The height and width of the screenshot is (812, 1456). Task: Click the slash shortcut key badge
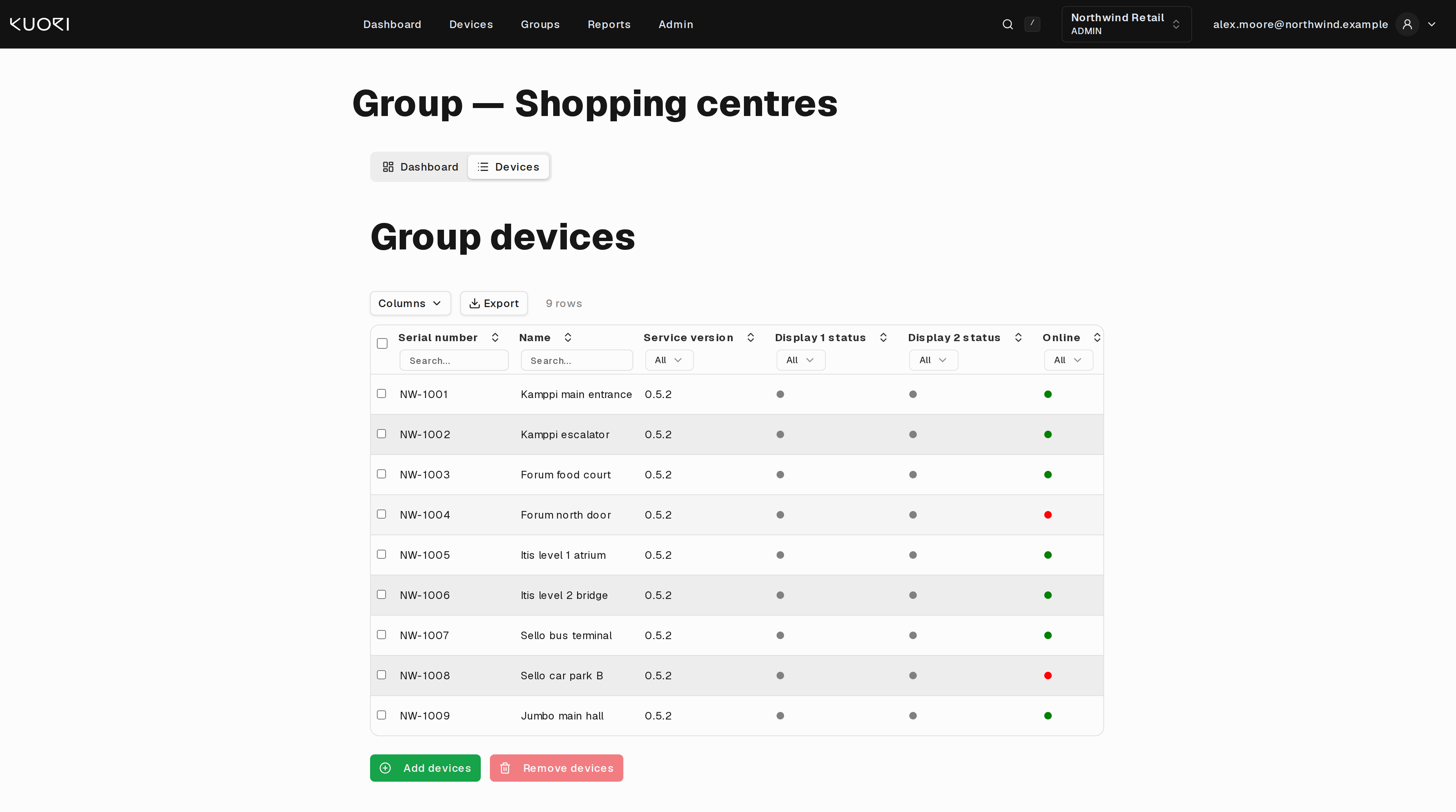point(1032,24)
